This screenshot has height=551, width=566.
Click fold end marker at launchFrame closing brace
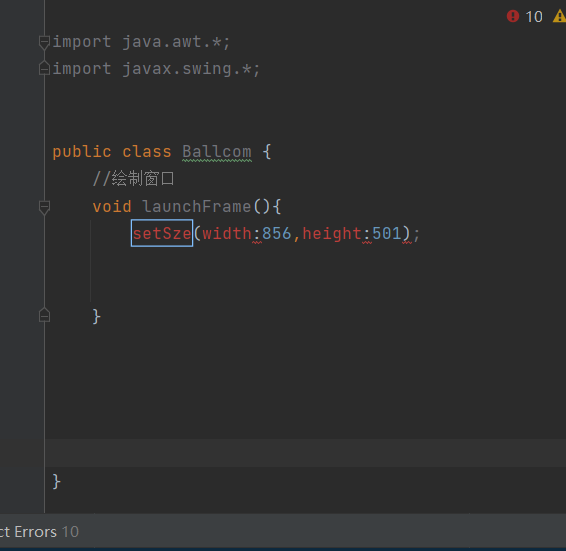(44, 315)
